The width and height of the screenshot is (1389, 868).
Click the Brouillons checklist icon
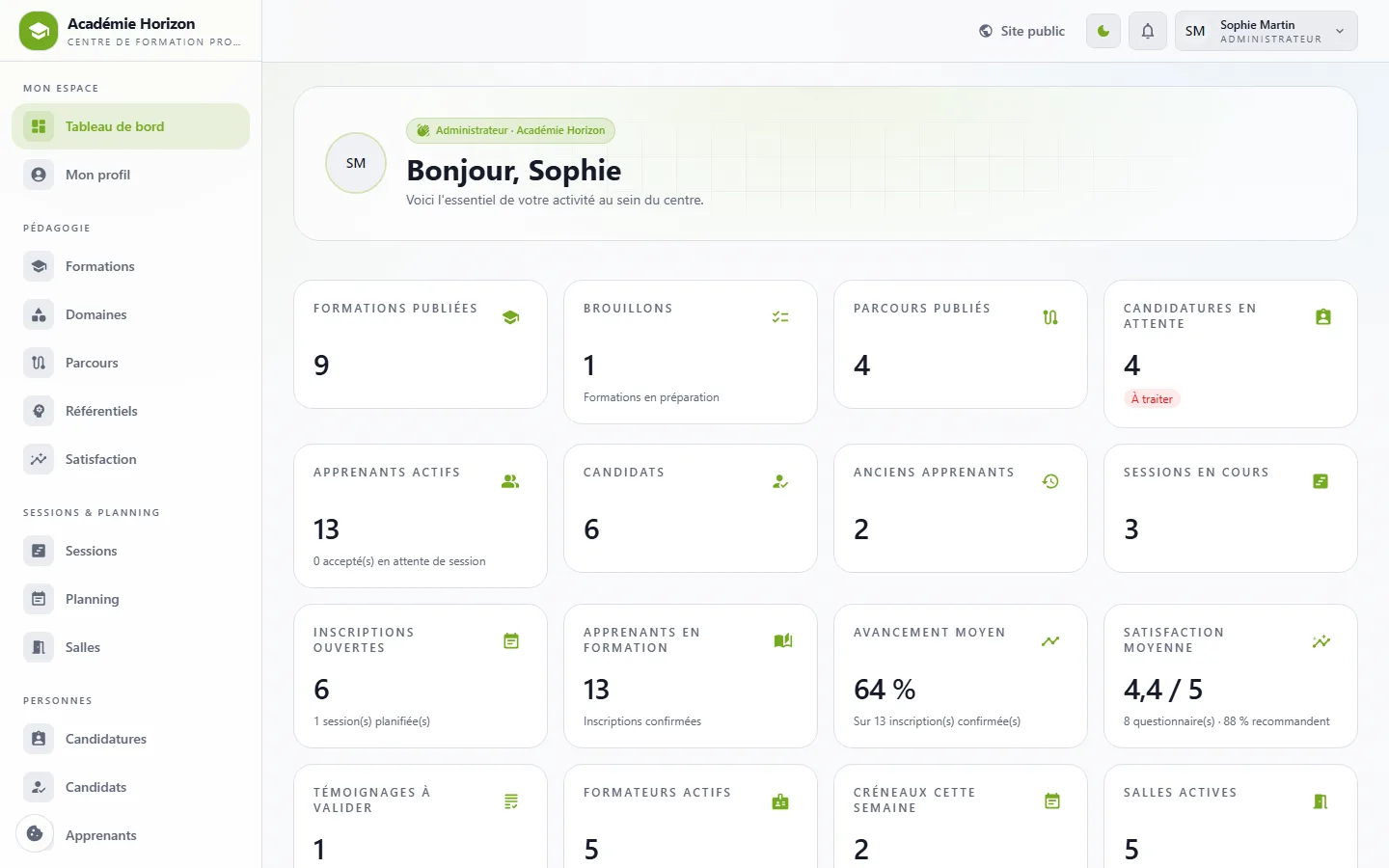pos(780,316)
